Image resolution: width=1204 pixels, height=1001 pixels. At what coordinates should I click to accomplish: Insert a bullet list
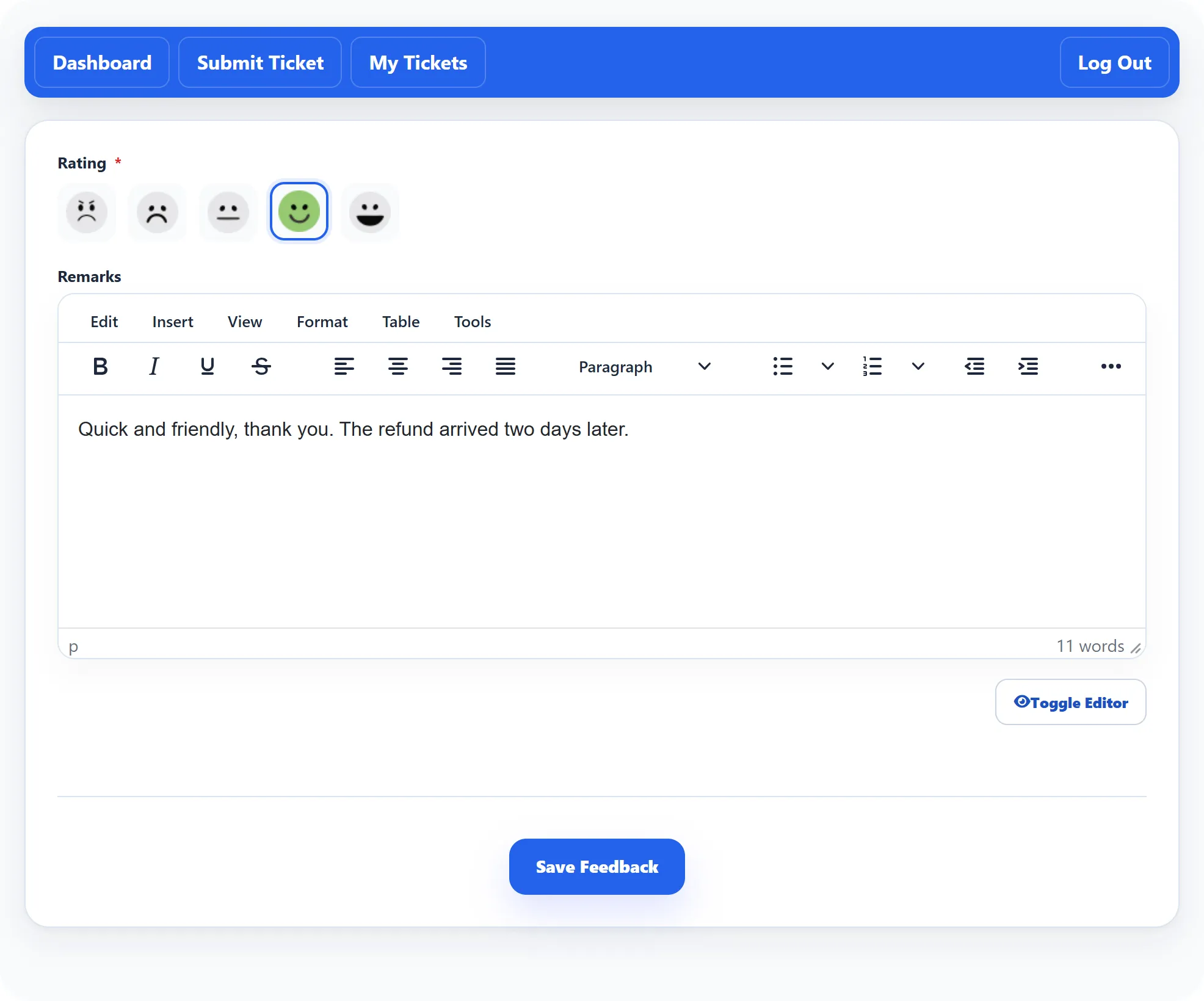[783, 366]
